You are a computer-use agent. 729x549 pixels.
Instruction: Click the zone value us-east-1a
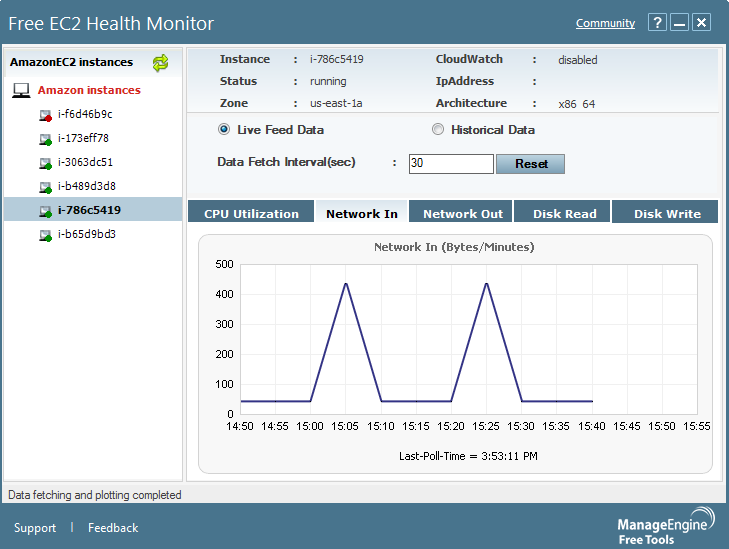(x=336, y=103)
